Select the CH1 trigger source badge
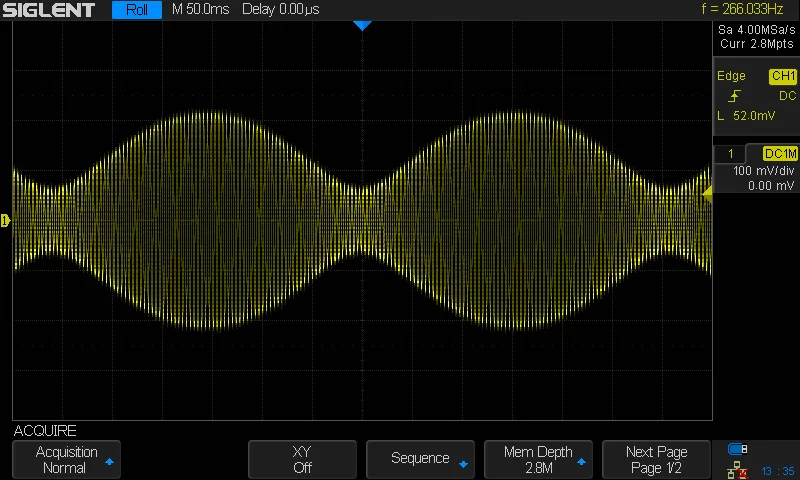This screenshot has height=480, width=800. pos(783,76)
